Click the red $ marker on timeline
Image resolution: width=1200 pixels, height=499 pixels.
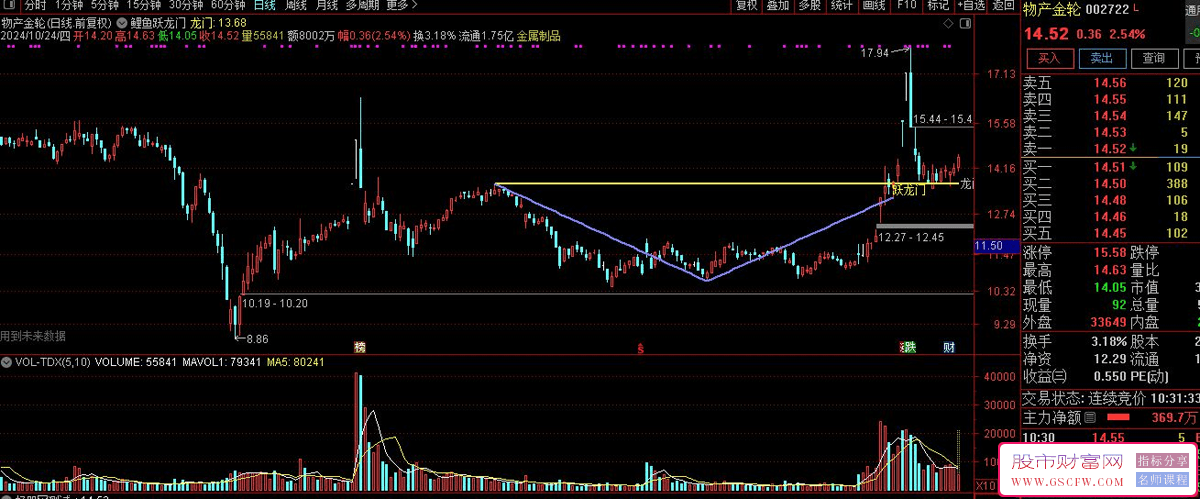tap(640, 348)
